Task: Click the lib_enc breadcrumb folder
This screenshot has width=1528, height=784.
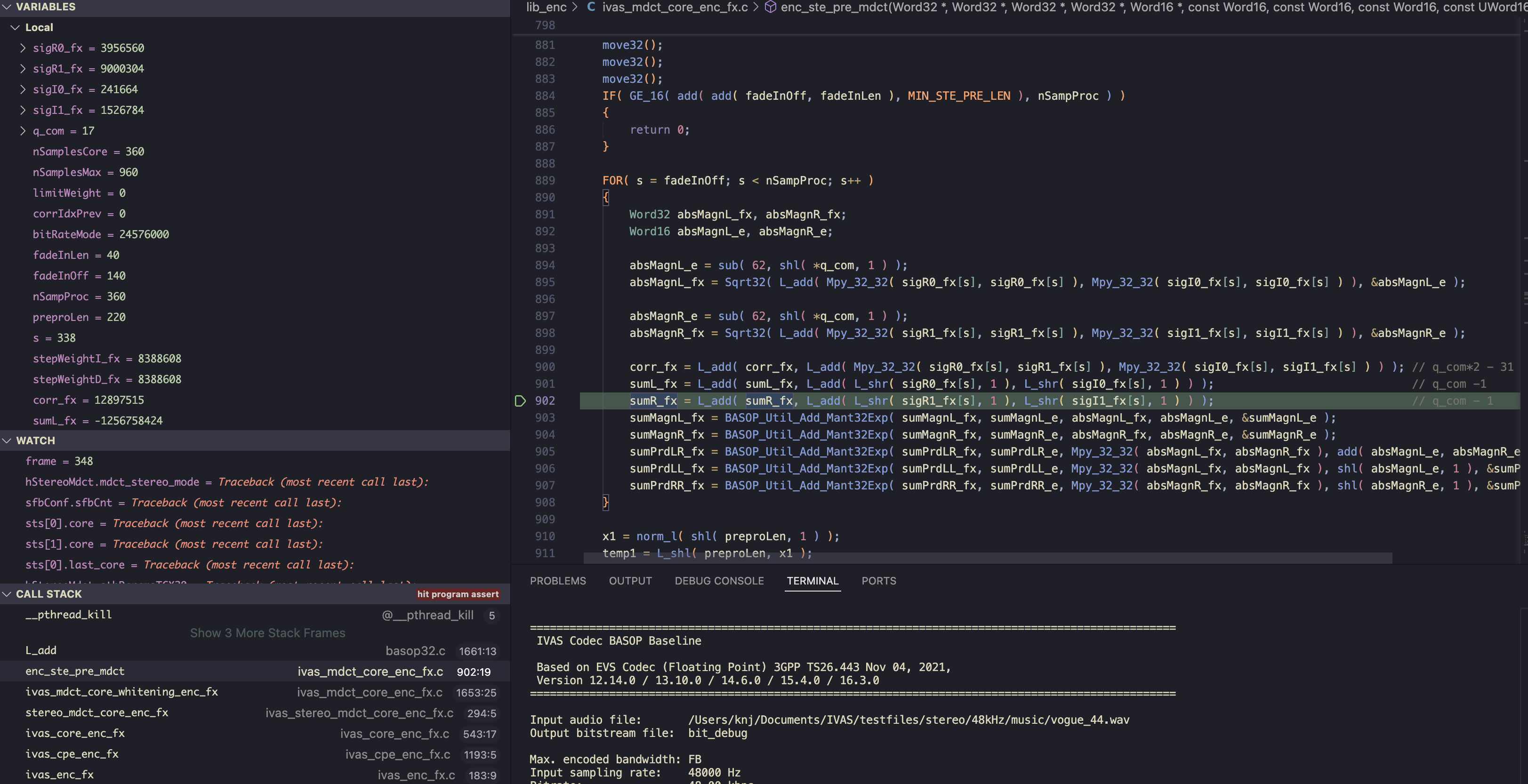Action: pyautogui.click(x=547, y=7)
